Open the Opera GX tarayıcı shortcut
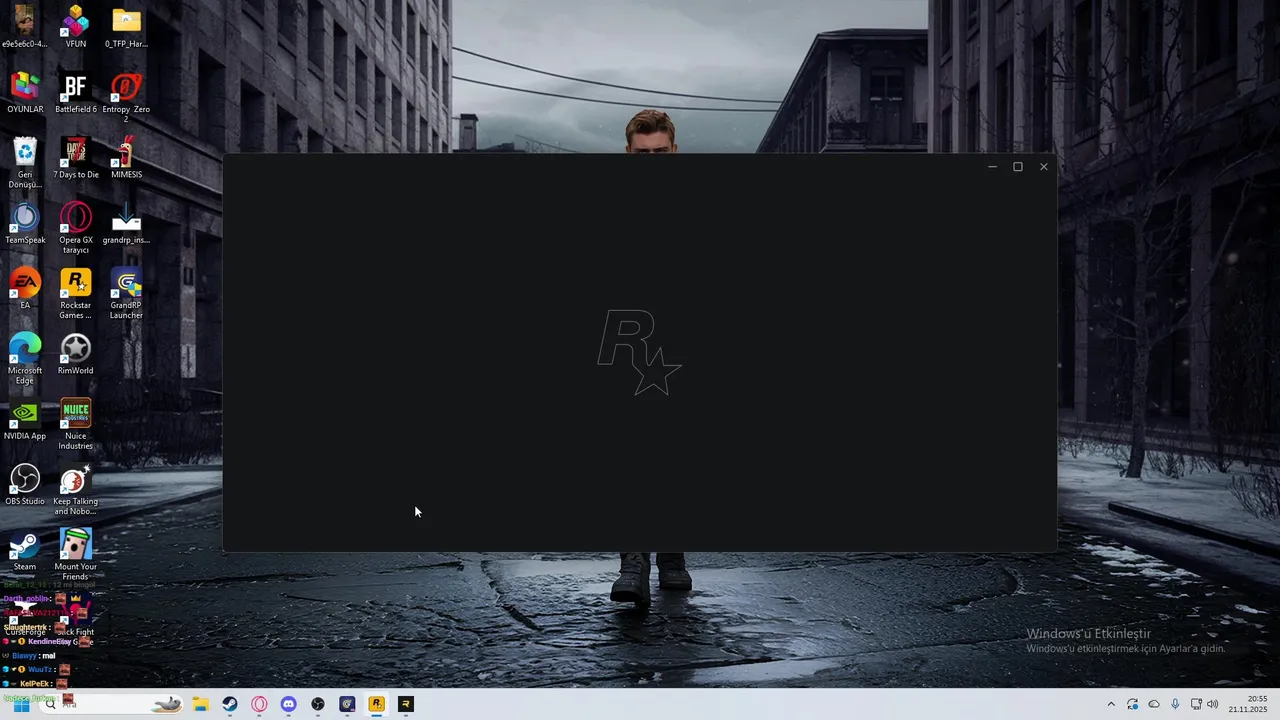This screenshot has height=720, width=1280. (75, 227)
